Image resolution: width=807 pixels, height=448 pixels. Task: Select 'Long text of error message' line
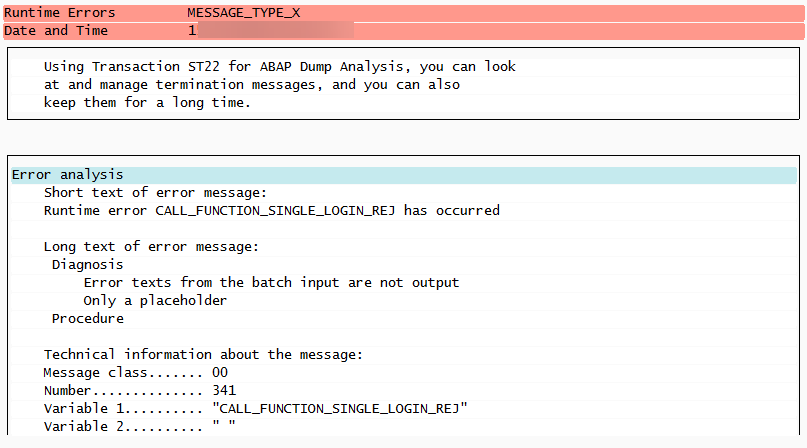tap(151, 247)
